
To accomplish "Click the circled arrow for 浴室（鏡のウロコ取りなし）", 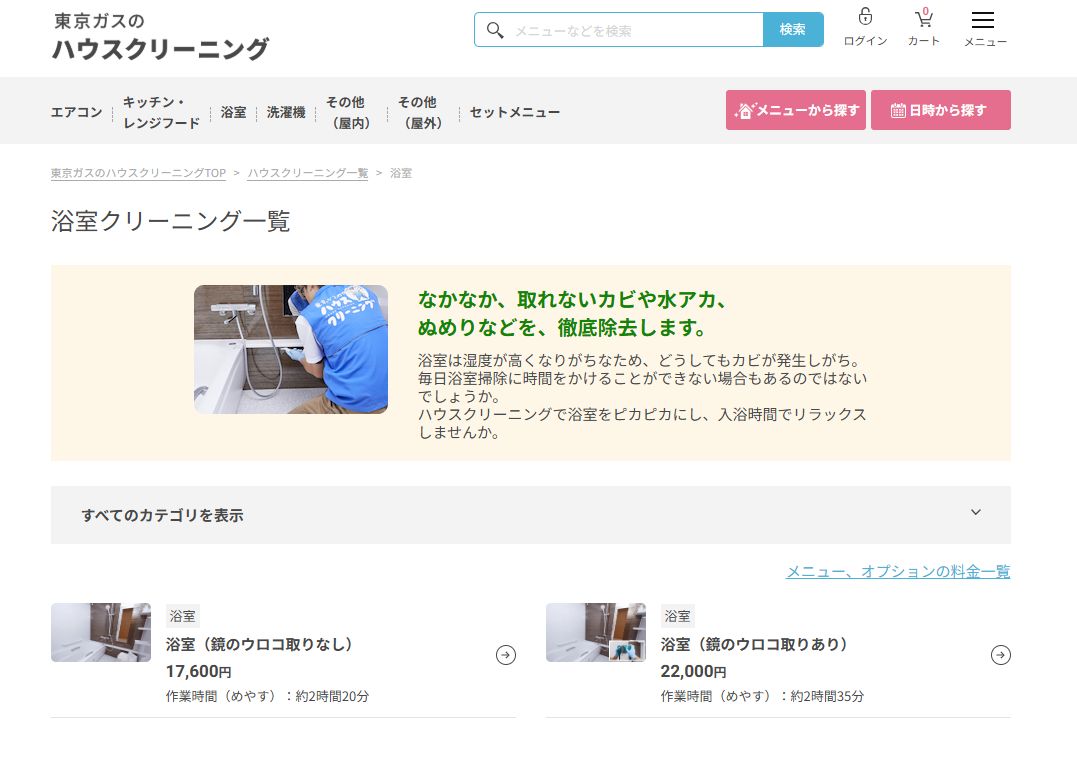I will click(x=506, y=655).
